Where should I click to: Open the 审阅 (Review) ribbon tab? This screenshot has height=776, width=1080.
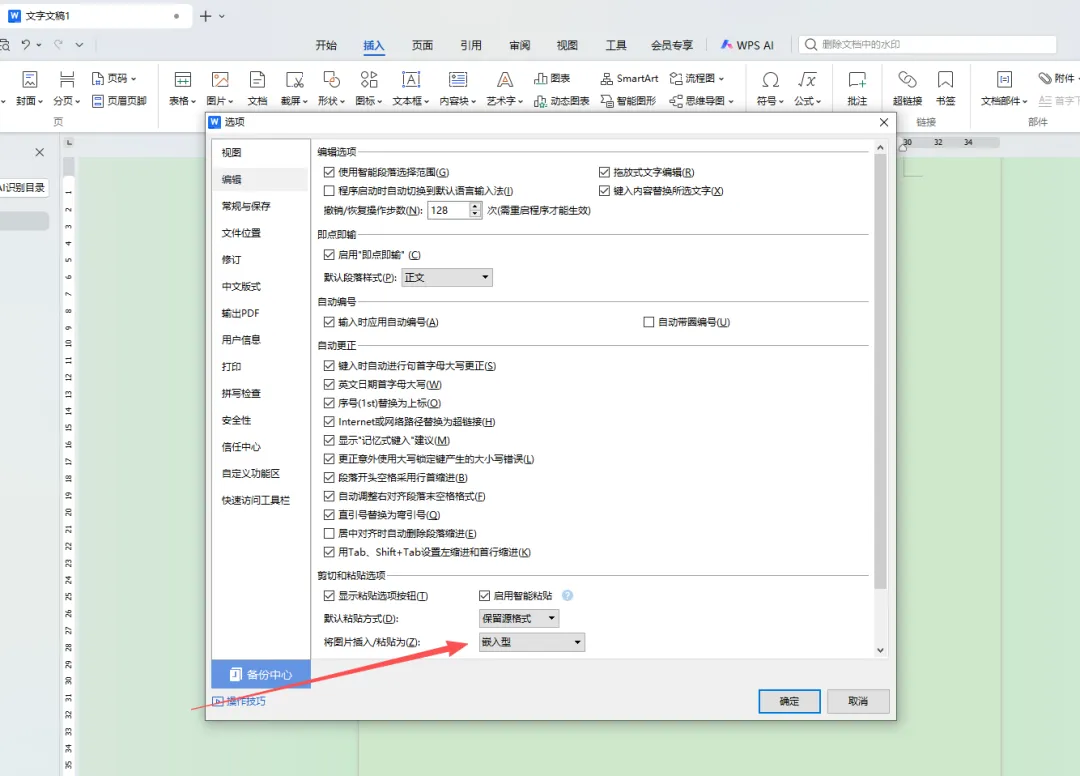[519, 45]
